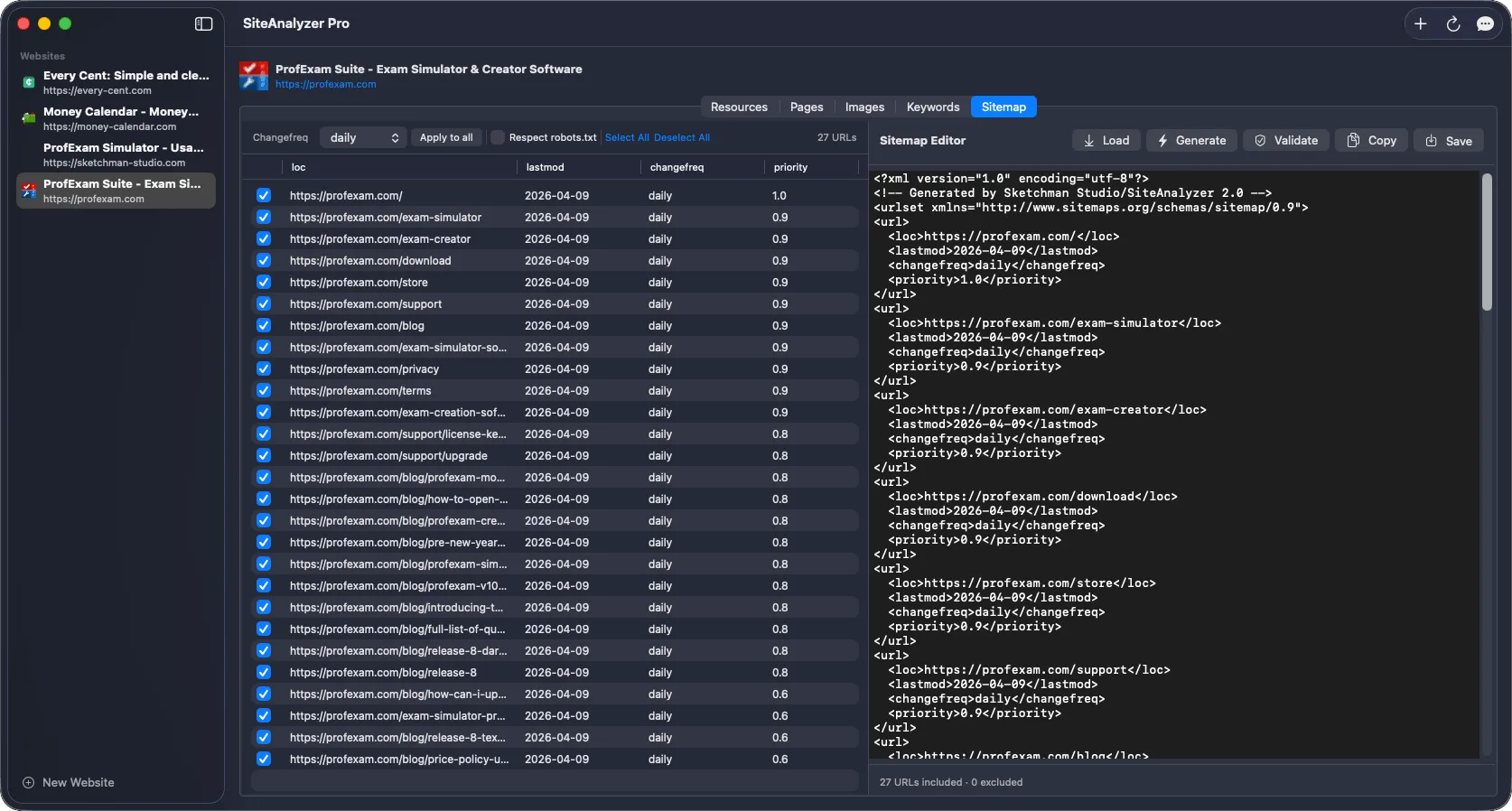
Task: Click the Validate shield icon
Action: click(x=1260, y=141)
